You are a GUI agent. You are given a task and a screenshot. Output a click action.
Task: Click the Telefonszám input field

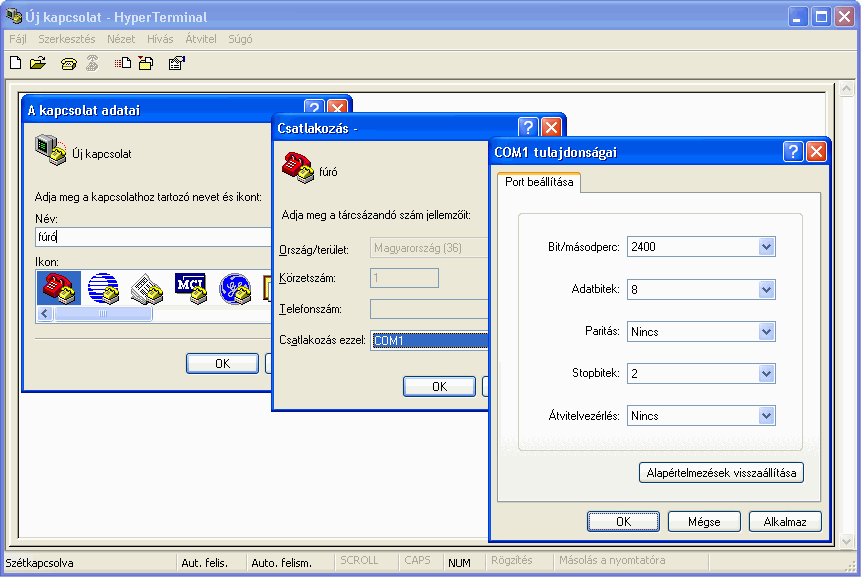tap(429, 309)
